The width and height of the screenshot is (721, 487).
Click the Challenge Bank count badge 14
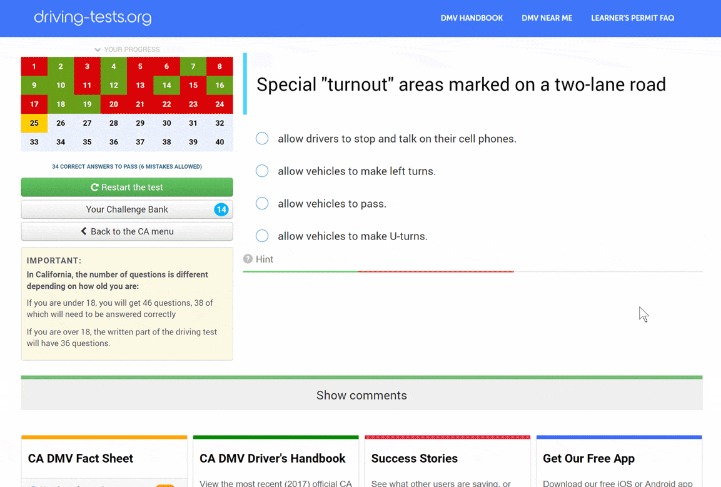click(x=221, y=209)
